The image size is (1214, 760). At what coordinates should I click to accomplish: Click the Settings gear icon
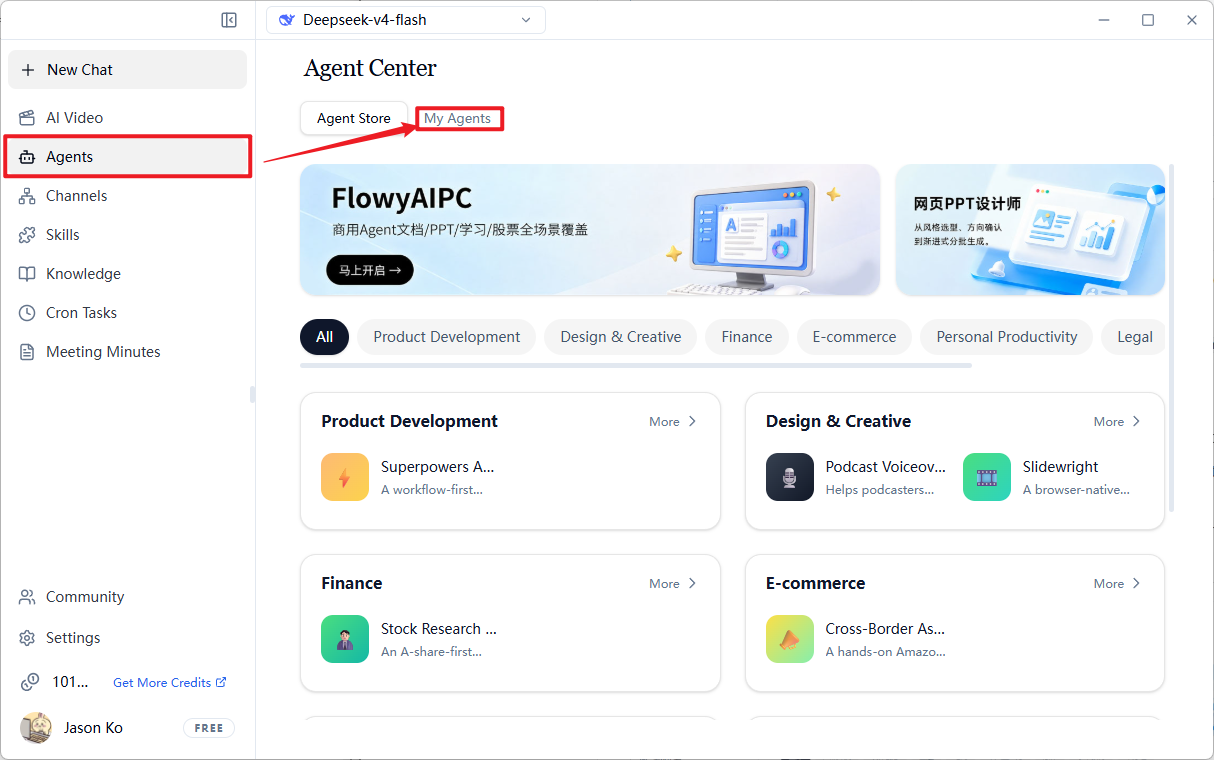[27, 638]
